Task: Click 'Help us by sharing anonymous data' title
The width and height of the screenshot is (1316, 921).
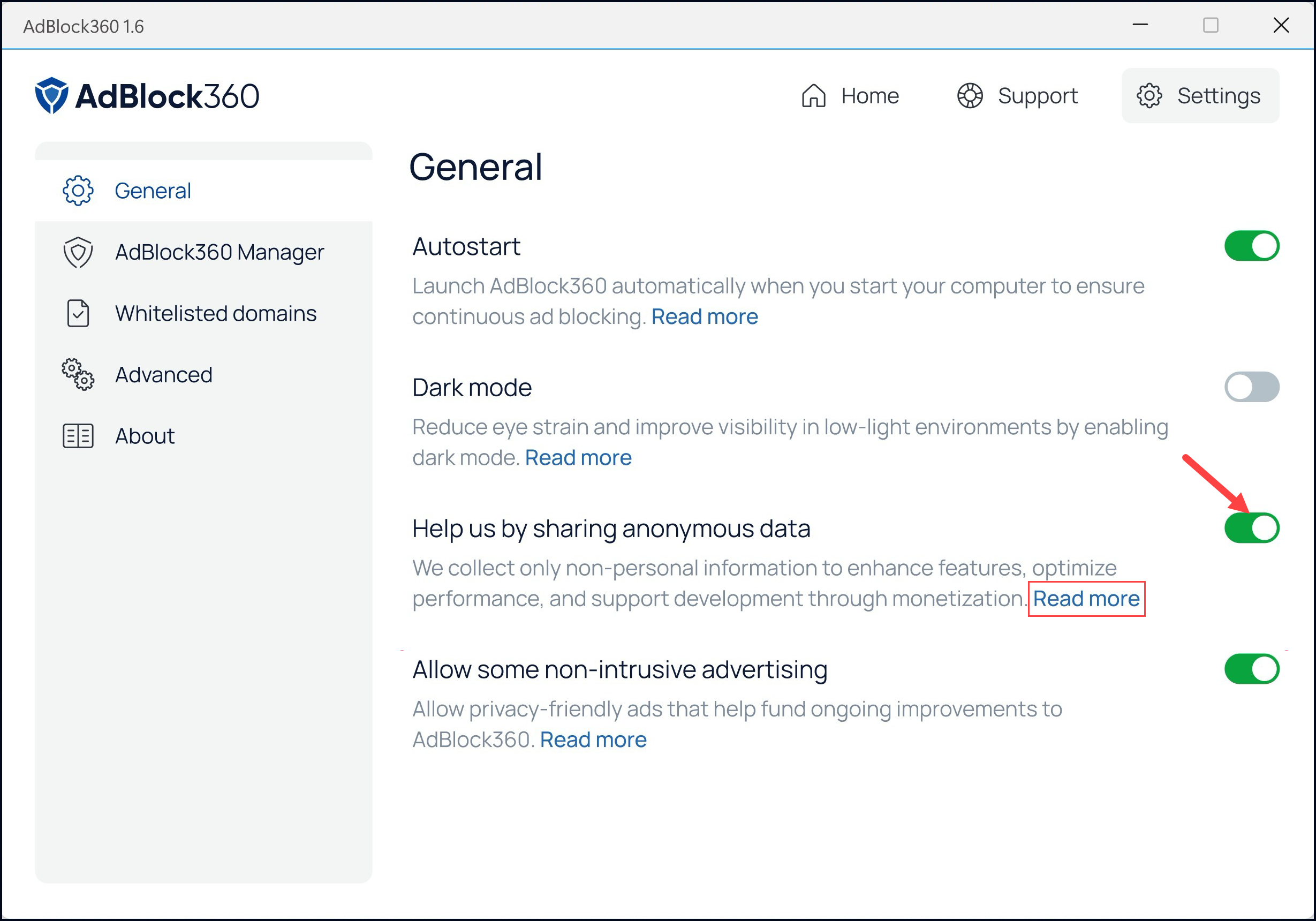Action: click(611, 529)
